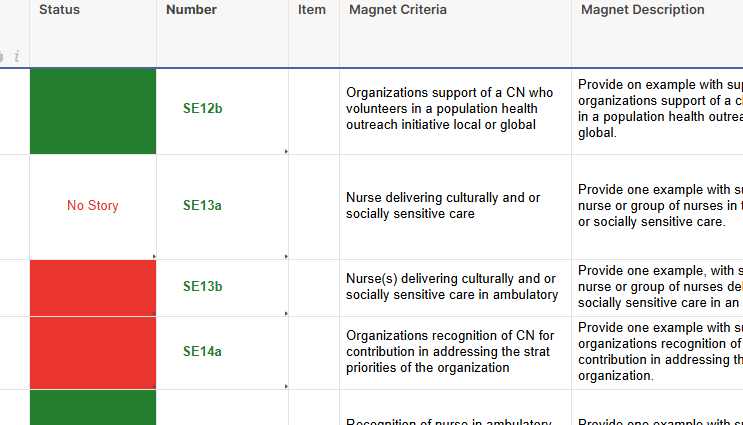This screenshot has width=743, height=425.
Task: Select the green status cell for SE12b
Action: pos(93,111)
